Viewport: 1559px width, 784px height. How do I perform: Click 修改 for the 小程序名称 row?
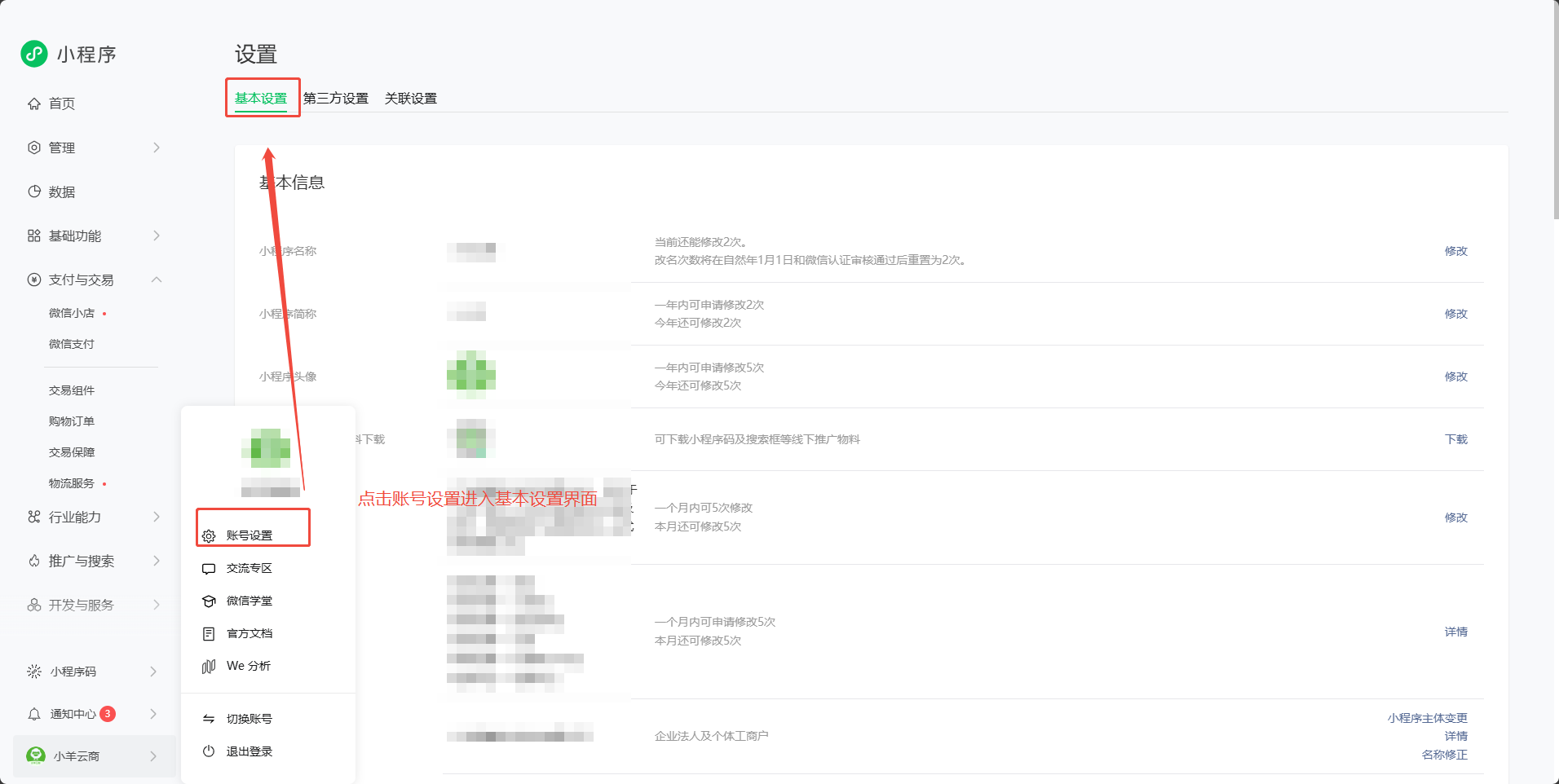(x=1455, y=251)
